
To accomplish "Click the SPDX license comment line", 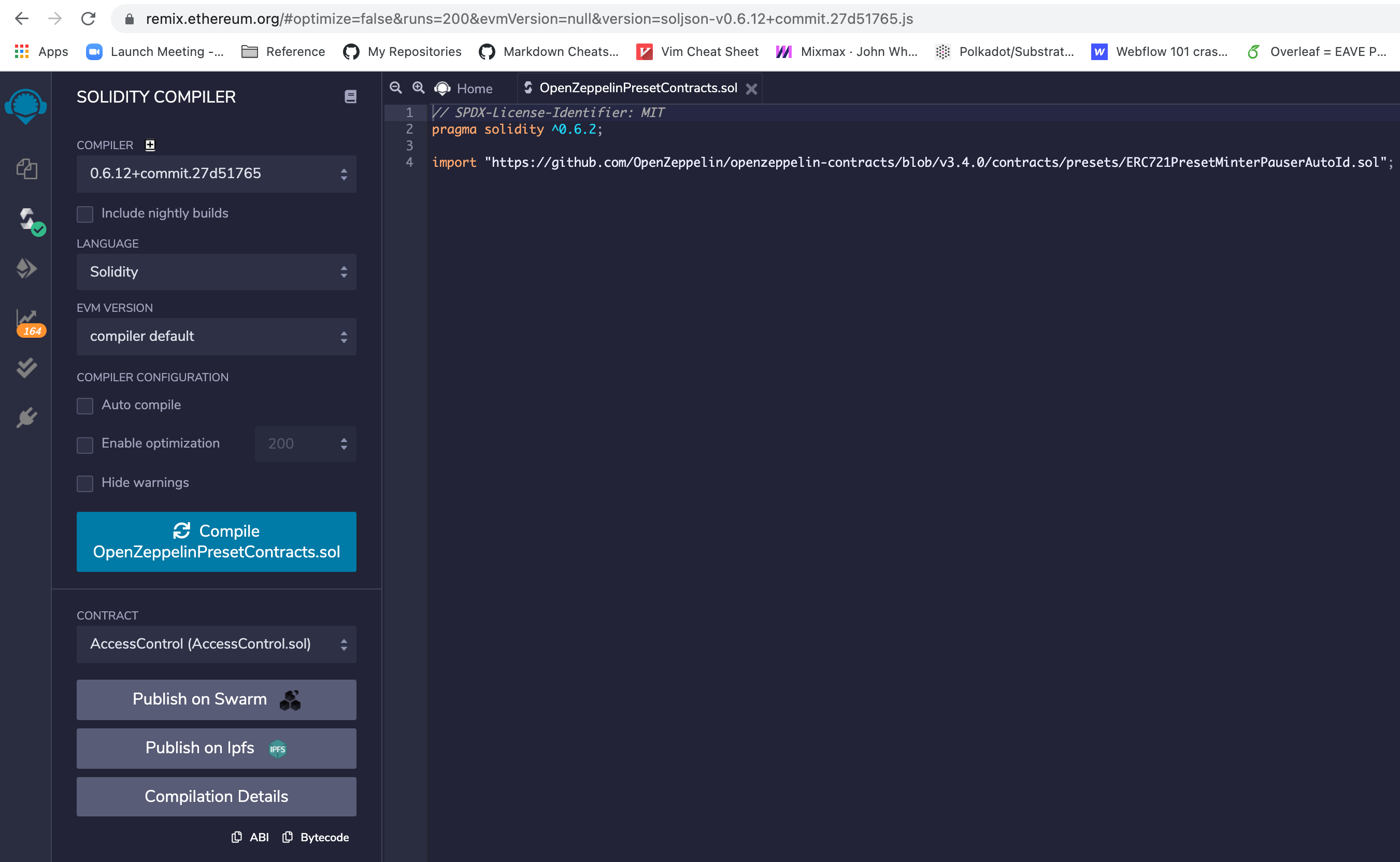I will [x=548, y=112].
